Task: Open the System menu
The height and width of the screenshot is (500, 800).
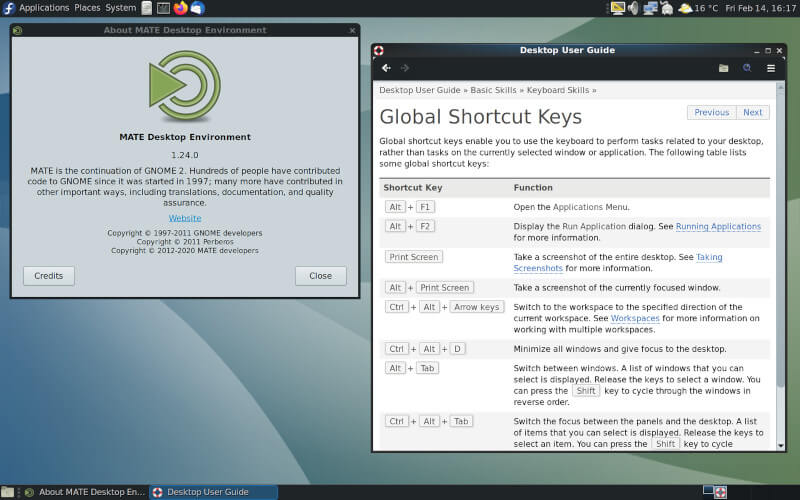Action: (x=120, y=8)
